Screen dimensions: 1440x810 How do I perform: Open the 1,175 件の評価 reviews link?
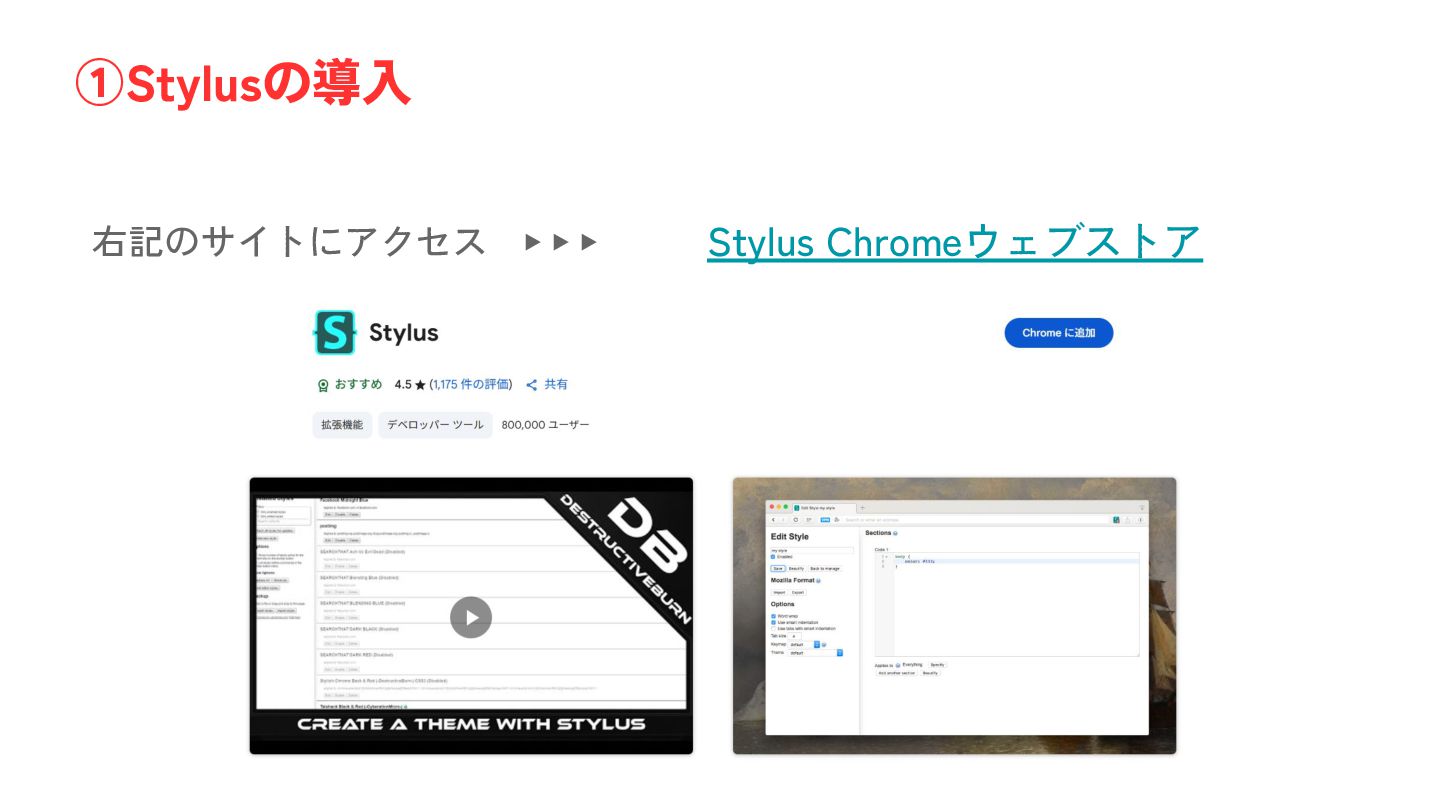[471, 384]
